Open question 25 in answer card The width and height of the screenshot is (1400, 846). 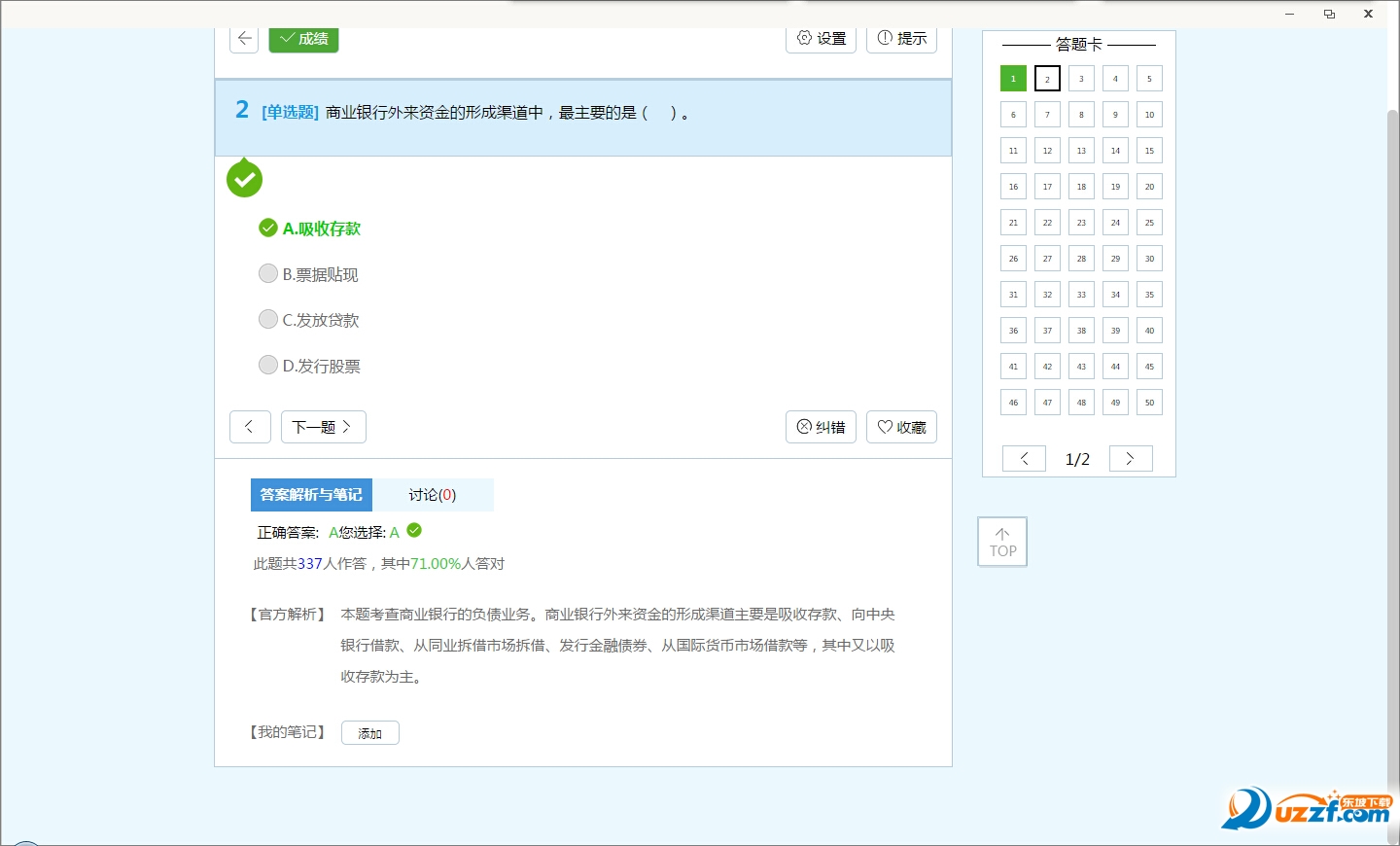[1149, 223]
